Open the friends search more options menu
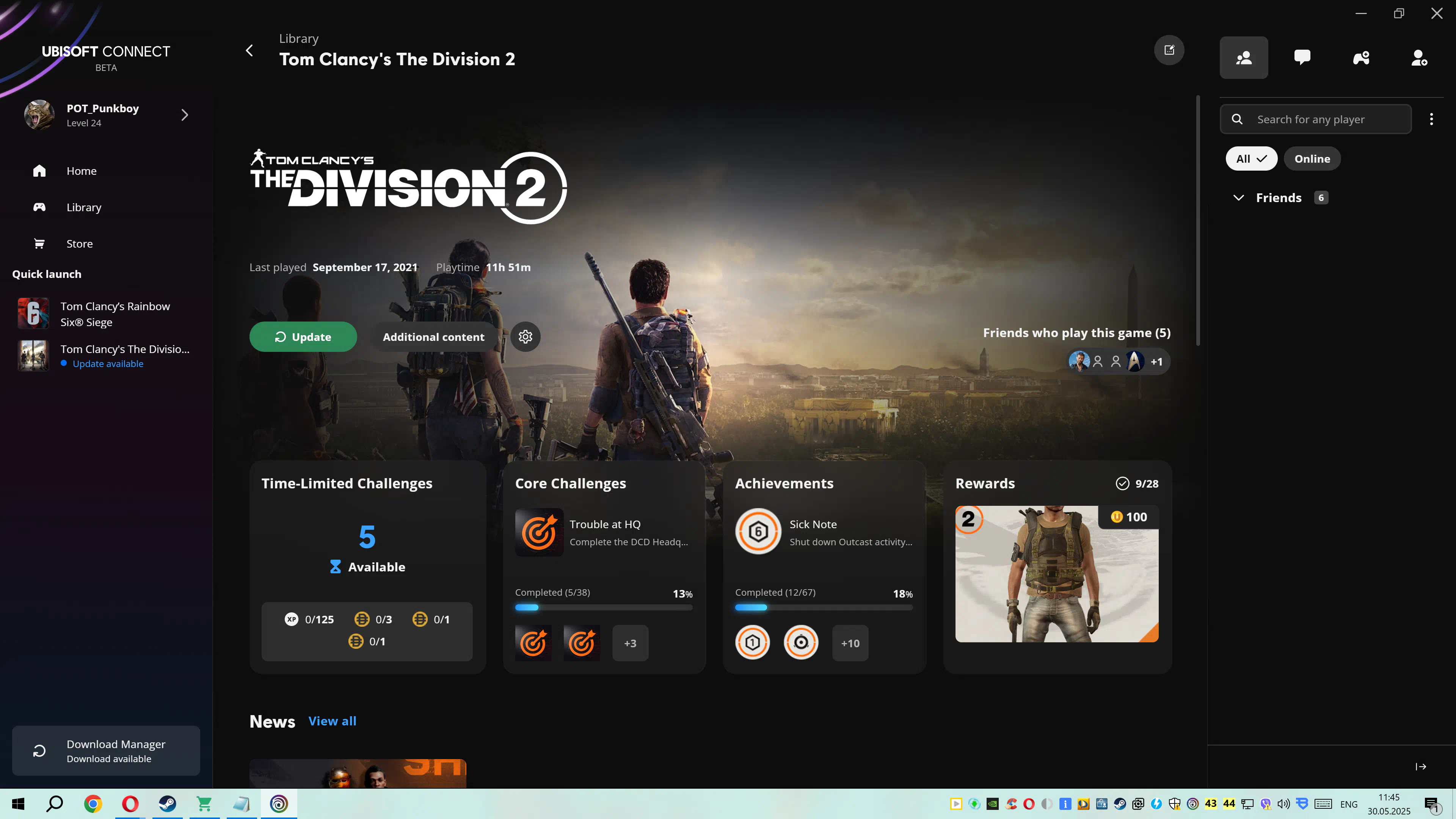1456x819 pixels. coord(1431,119)
